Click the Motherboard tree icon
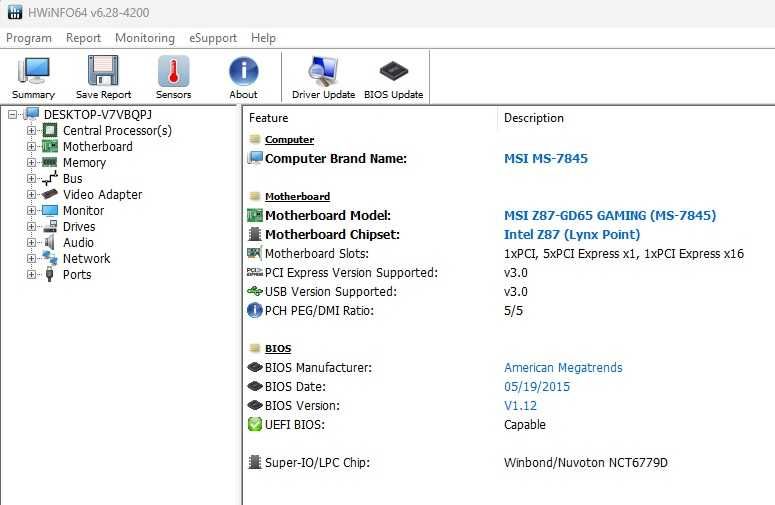Screen dimensions: 775x505 point(49,146)
